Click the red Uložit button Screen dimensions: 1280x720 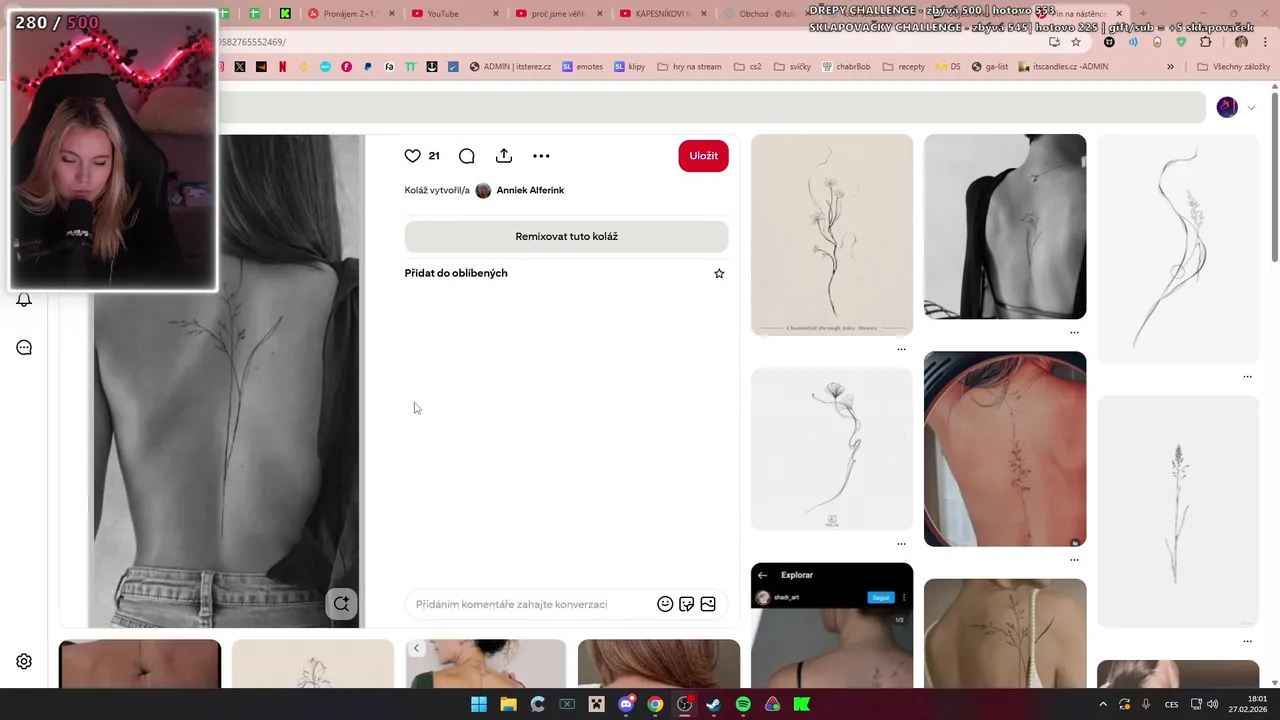click(703, 156)
